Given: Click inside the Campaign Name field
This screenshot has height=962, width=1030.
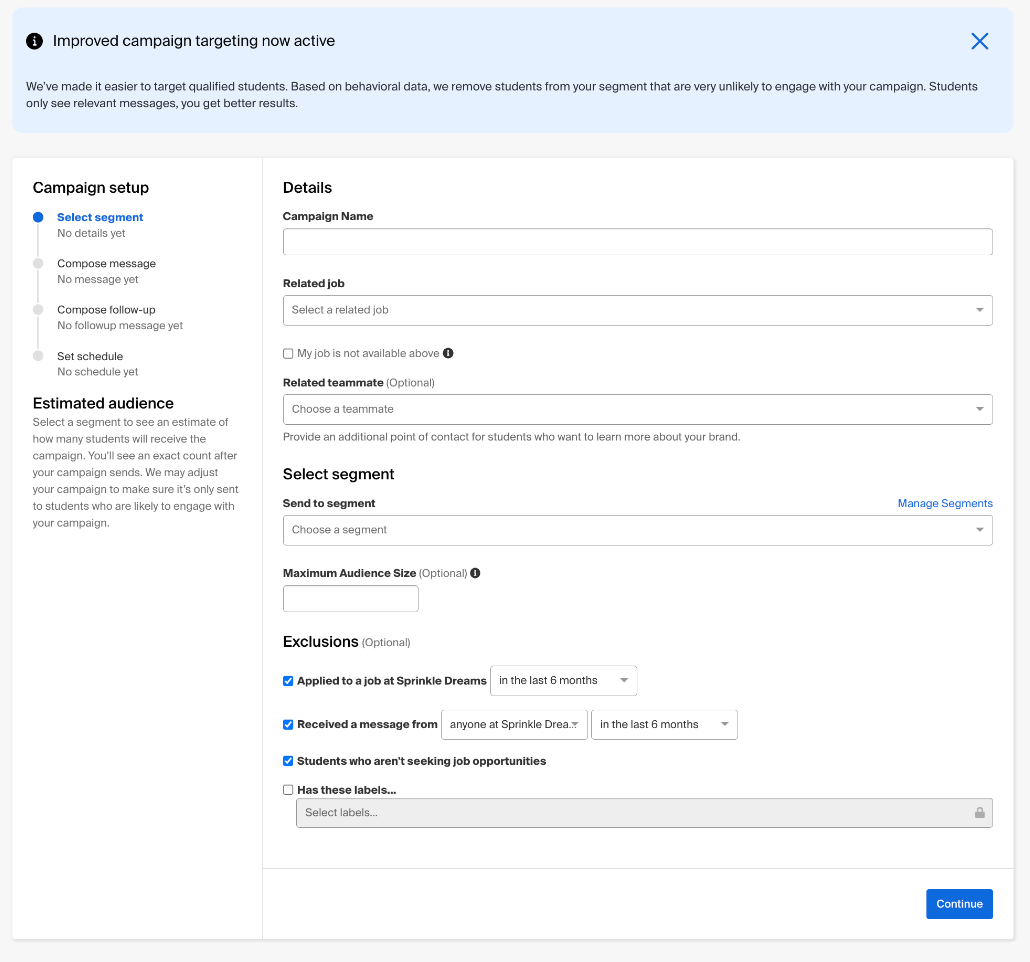Looking at the screenshot, I should (x=637, y=241).
